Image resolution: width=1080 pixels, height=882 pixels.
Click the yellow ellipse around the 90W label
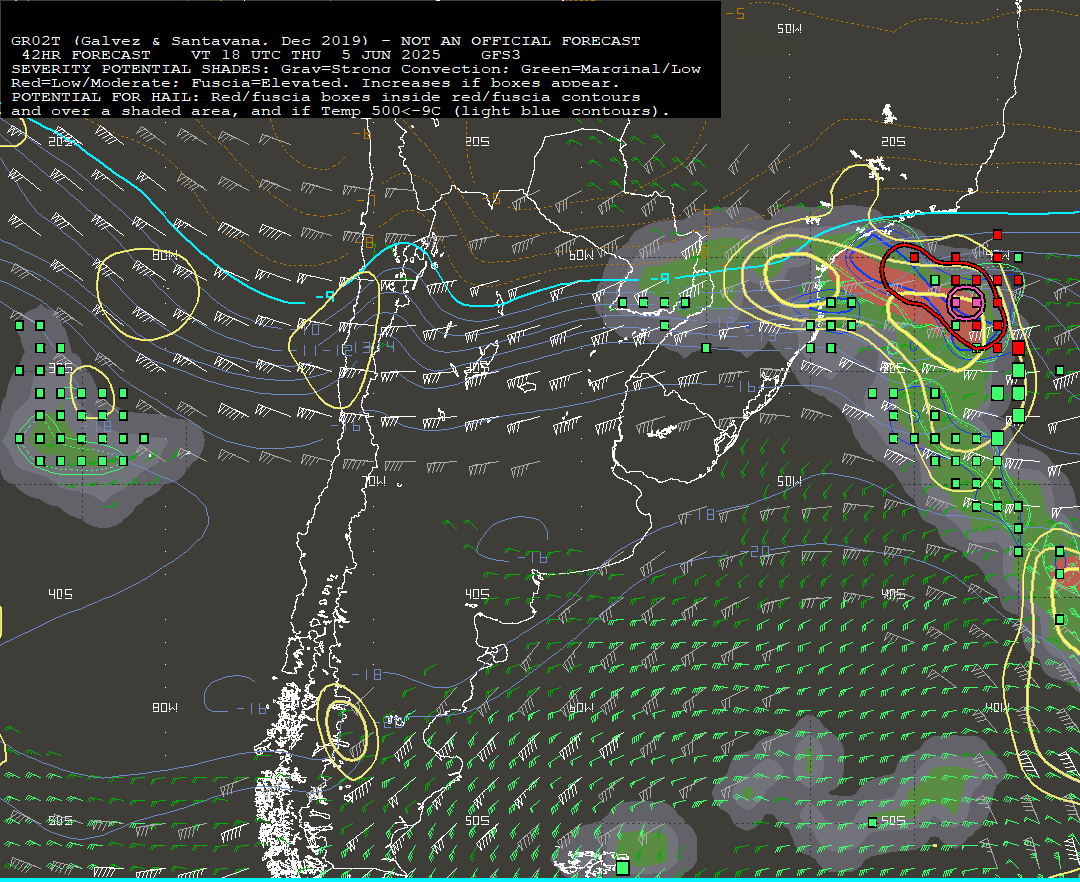pyautogui.click(x=147, y=294)
